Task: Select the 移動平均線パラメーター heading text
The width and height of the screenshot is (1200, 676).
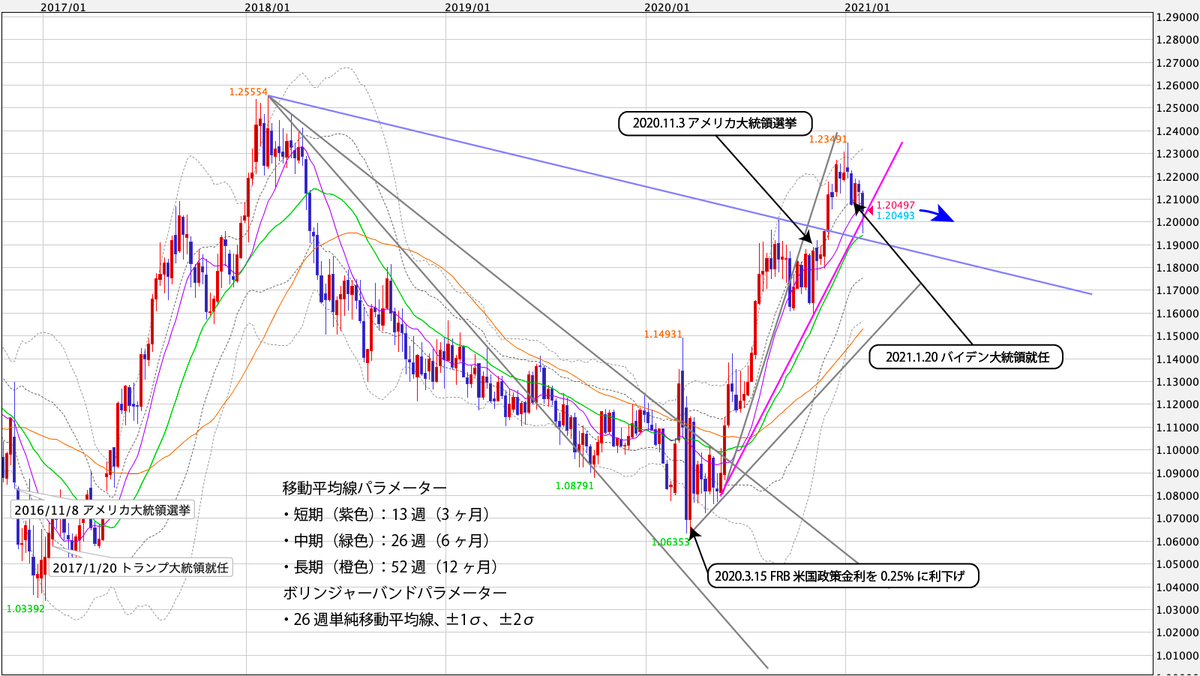Action: (x=365, y=488)
